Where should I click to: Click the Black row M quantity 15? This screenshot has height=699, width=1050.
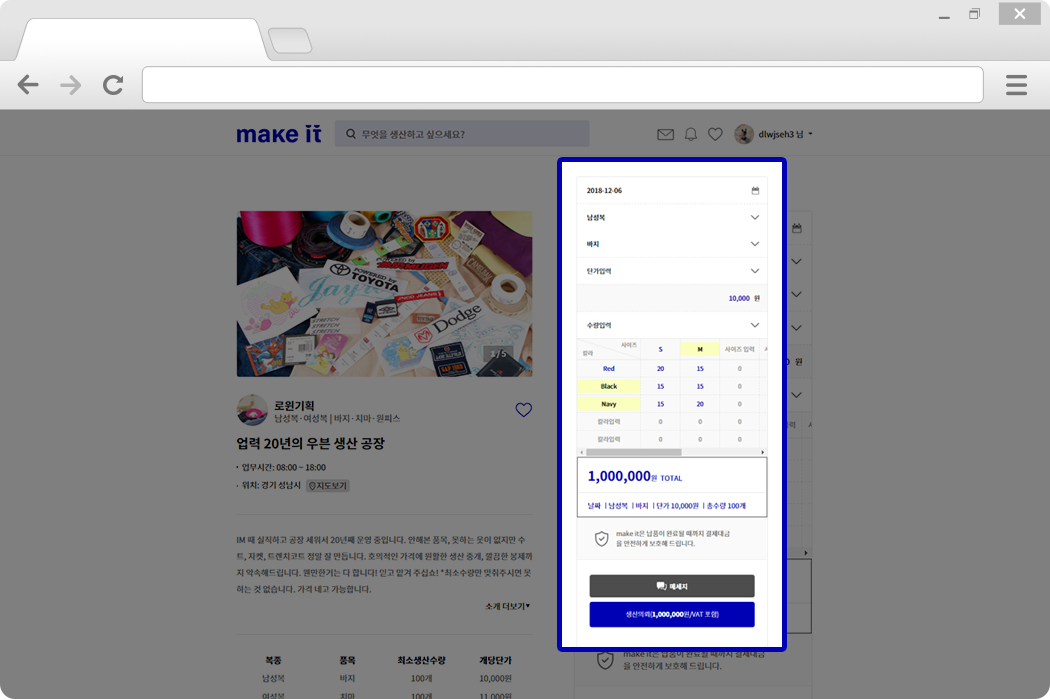[700, 386]
